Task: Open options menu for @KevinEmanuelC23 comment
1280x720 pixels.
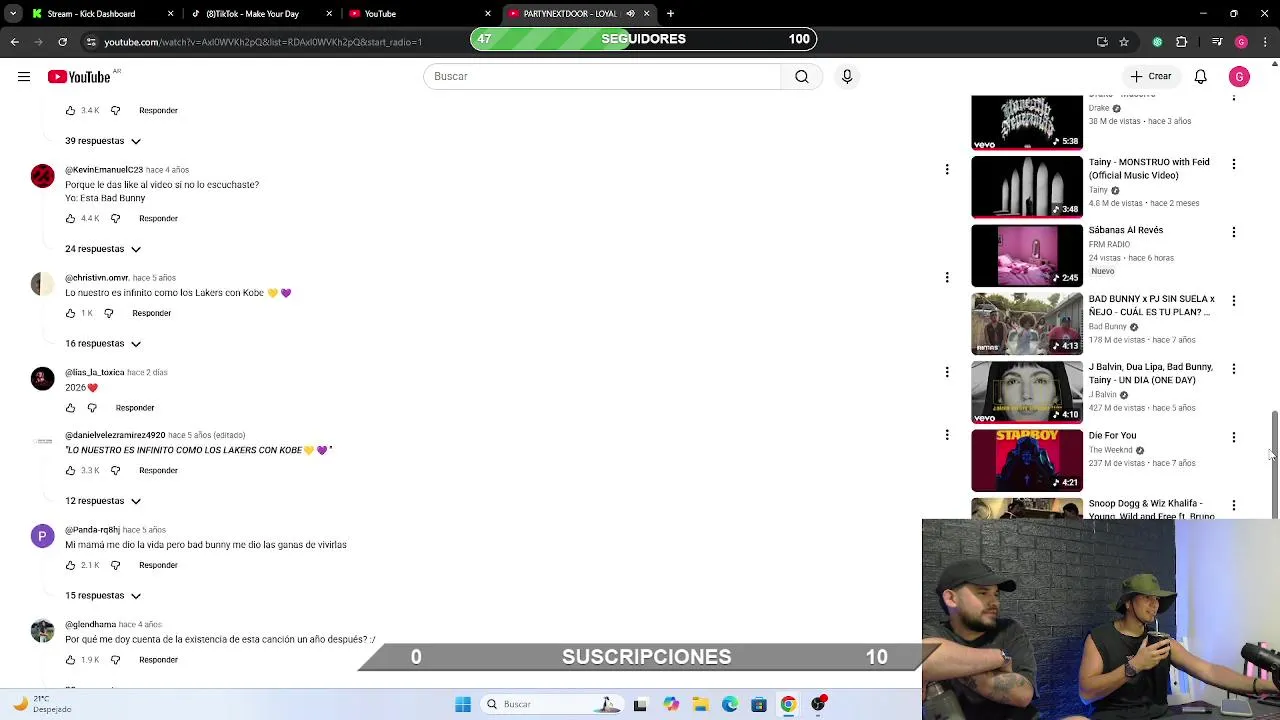Action: click(947, 170)
